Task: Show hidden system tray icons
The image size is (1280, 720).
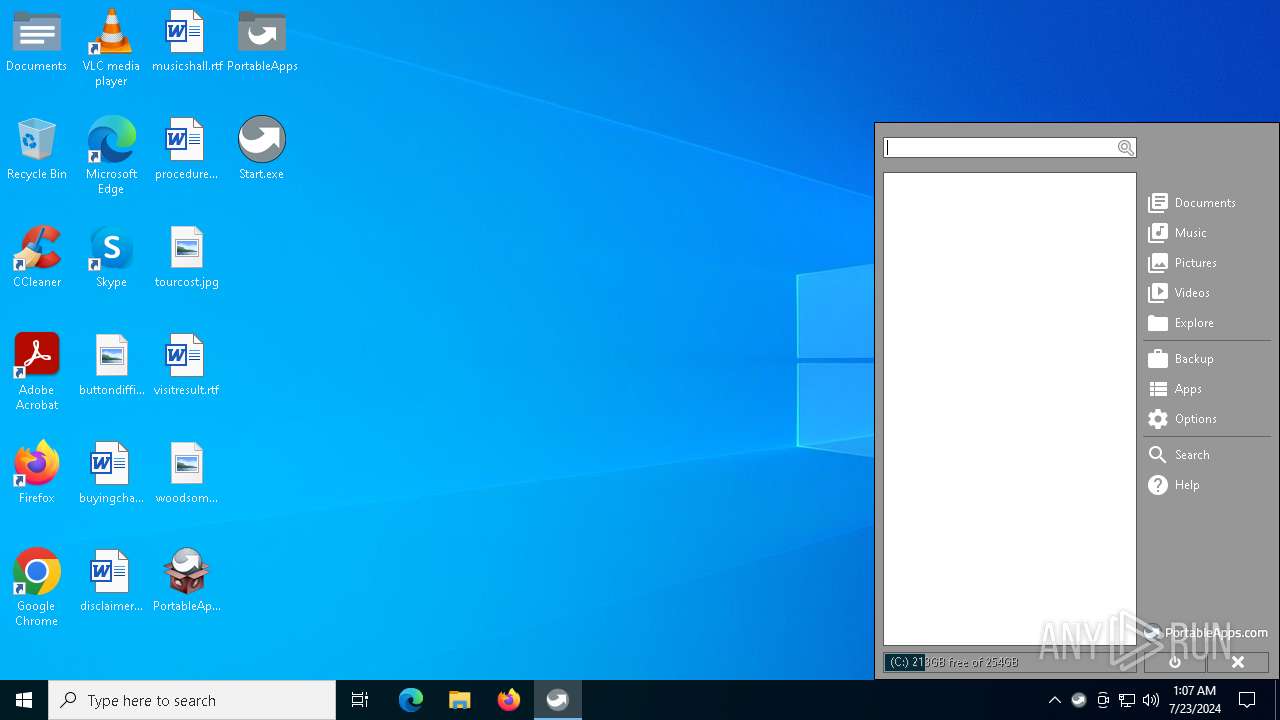Action: (x=1054, y=700)
